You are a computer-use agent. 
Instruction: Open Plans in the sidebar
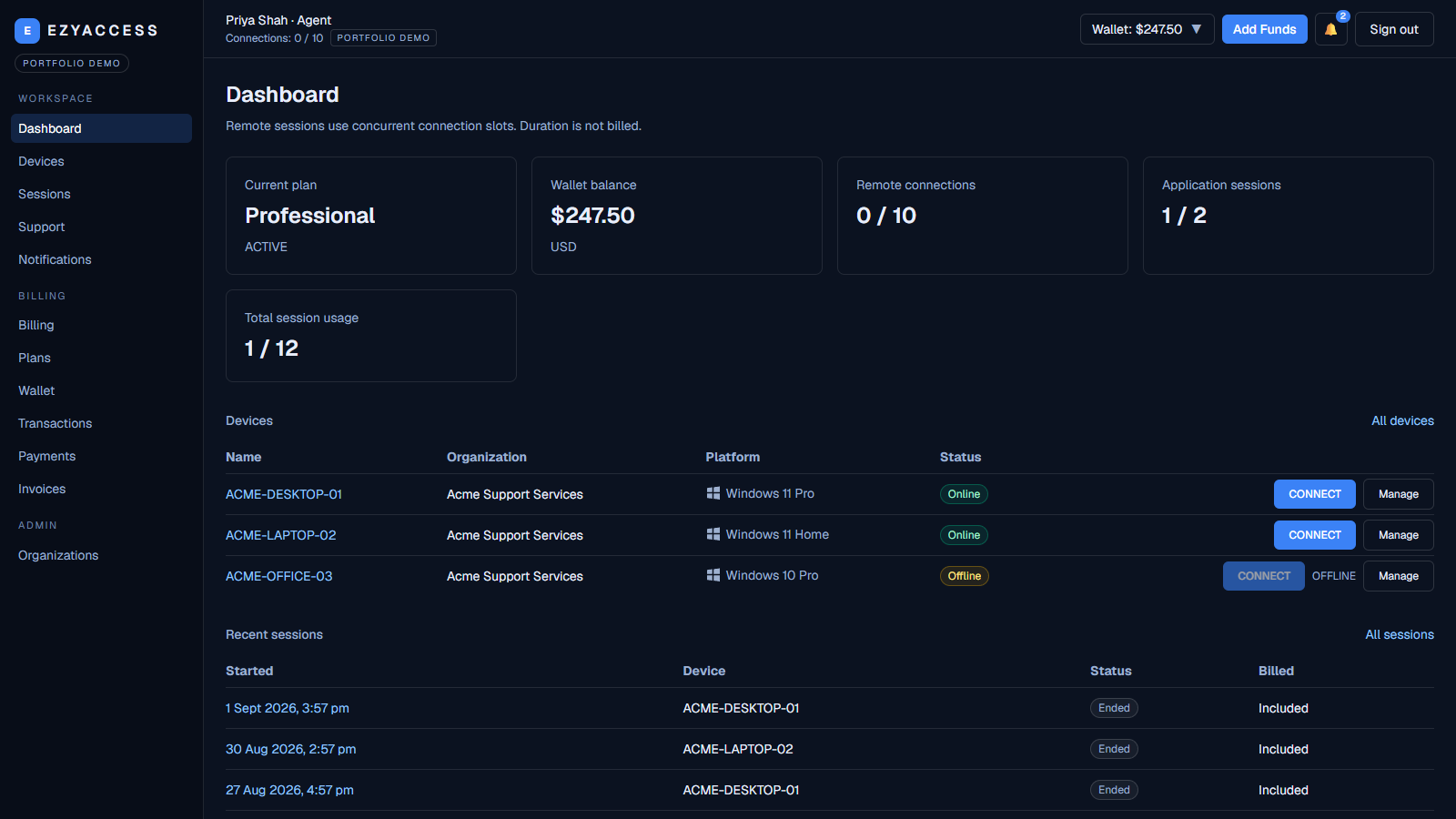[x=101, y=358]
